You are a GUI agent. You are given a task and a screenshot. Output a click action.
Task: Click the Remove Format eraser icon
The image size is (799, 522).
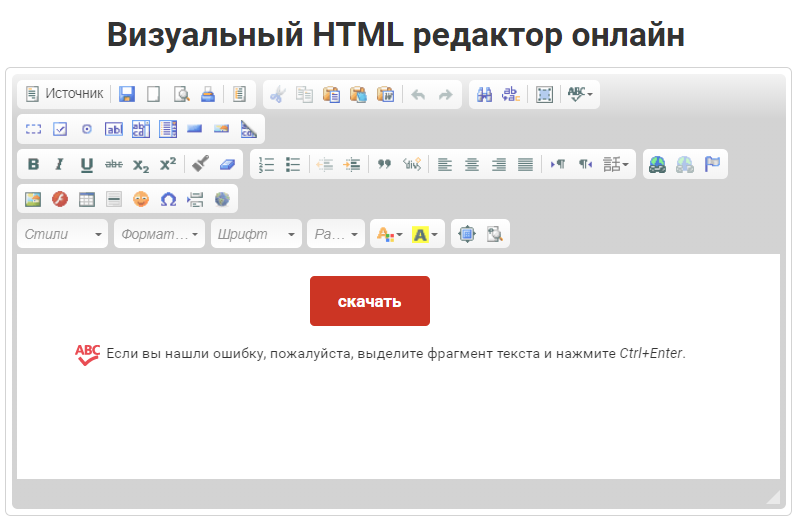pyautogui.click(x=227, y=165)
